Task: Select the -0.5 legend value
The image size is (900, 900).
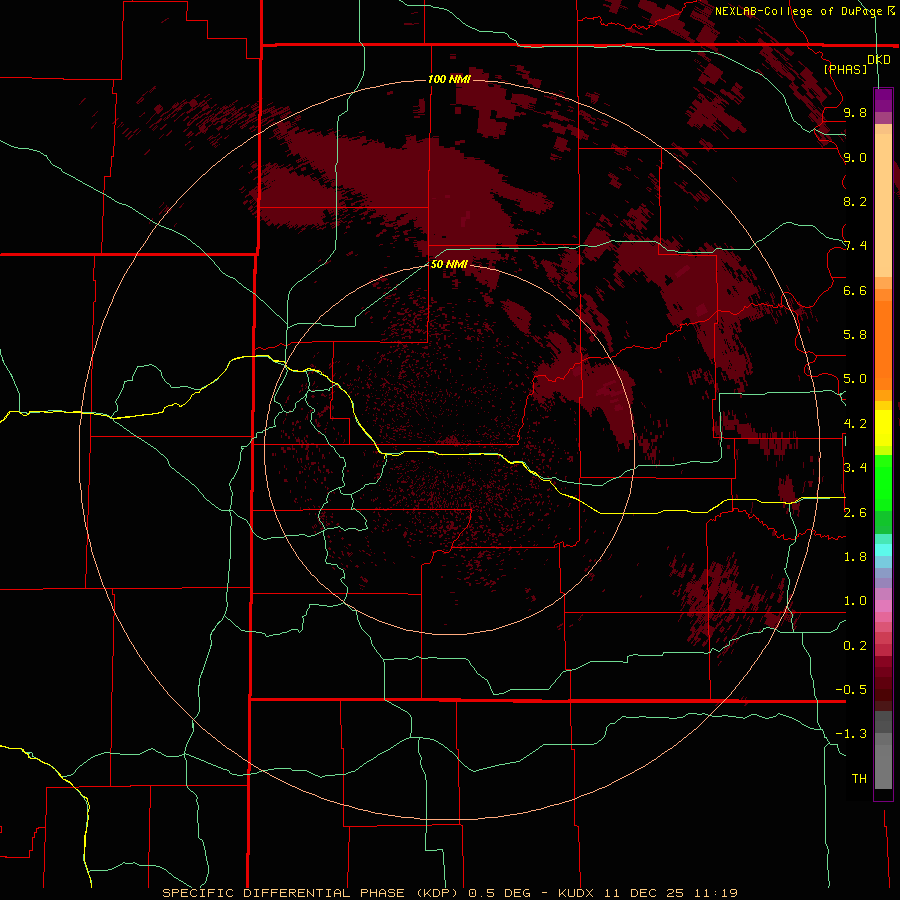Action: [851, 690]
